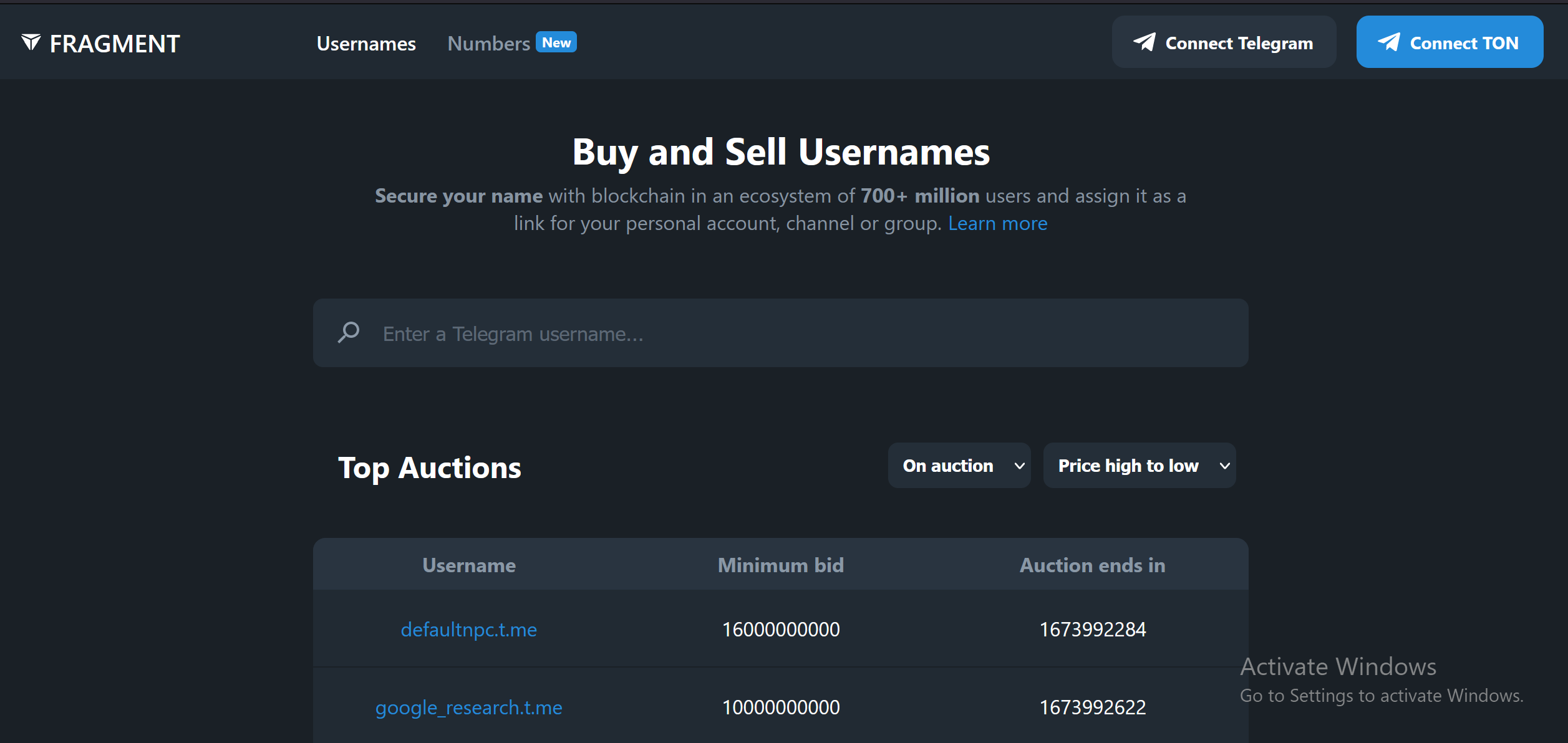Select the 10000000000 minimum bid cell

780,707
